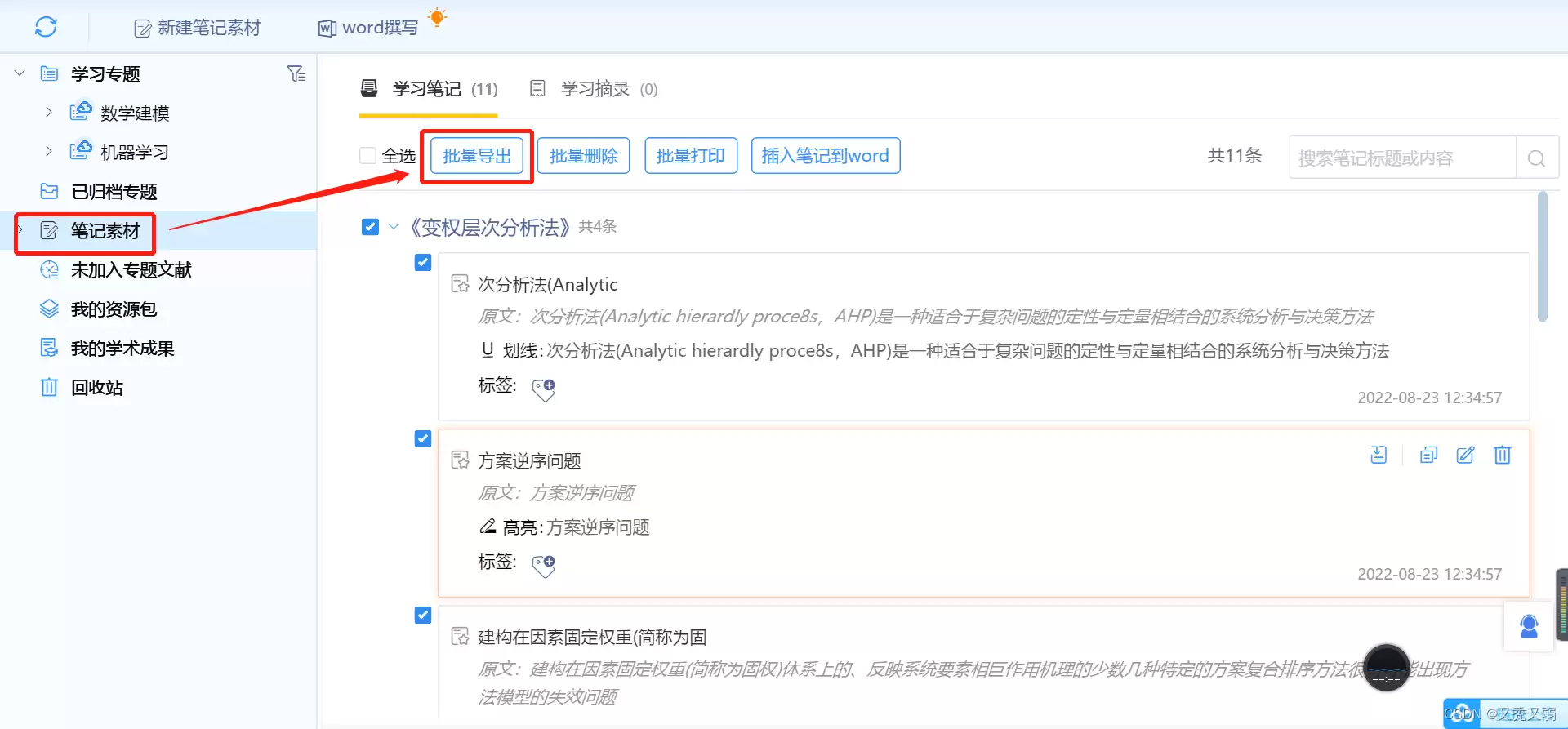
Task: Collapse the 学习专题 tree
Action: pyautogui.click(x=20, y=73)
